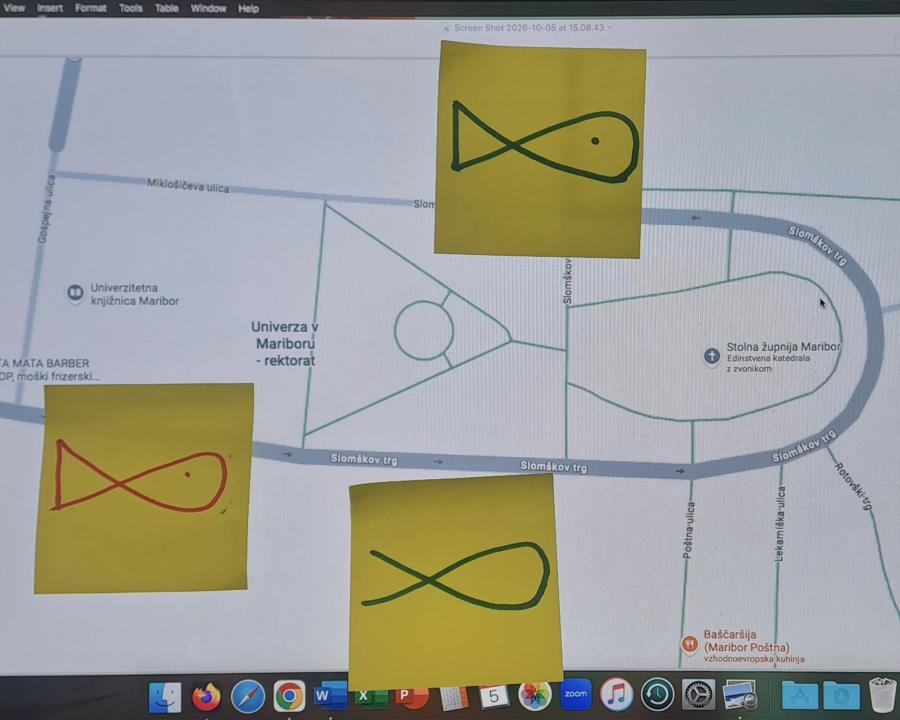Launch the Music app
The image size is (900, 720).
[x=616, y=694]
